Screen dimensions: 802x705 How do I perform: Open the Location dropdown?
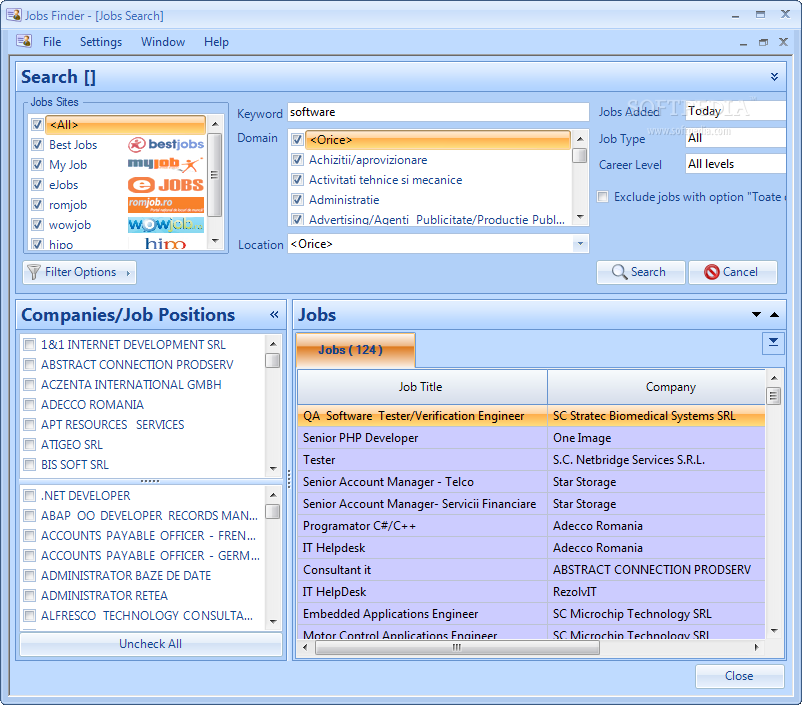[580, 244]
